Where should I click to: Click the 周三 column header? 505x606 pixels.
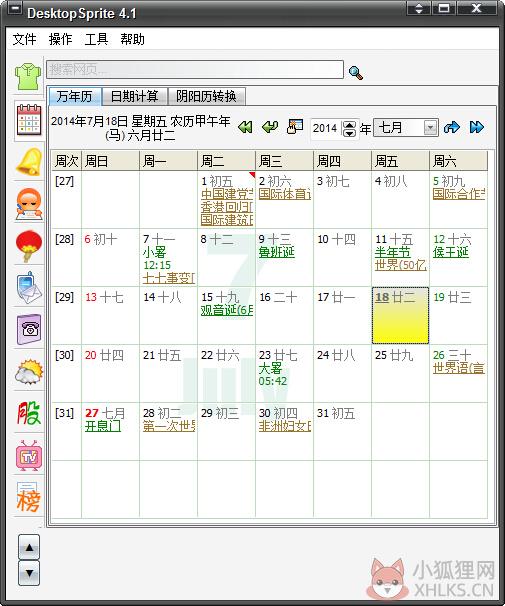(284, 161)
